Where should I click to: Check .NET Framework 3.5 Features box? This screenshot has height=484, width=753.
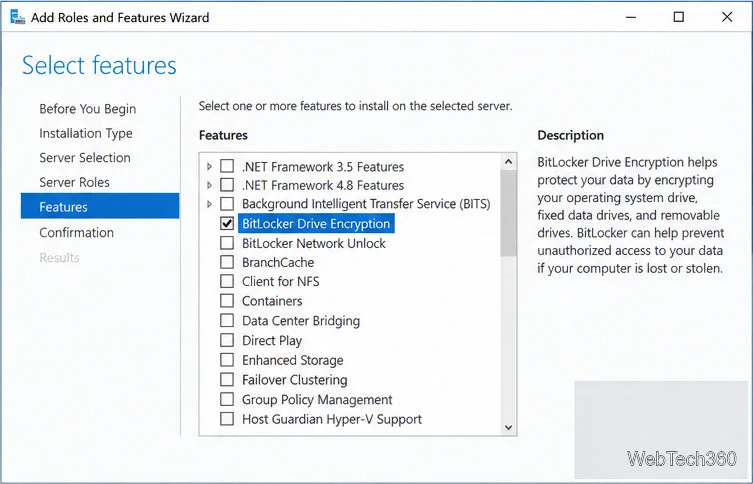(x=227, y=166)
